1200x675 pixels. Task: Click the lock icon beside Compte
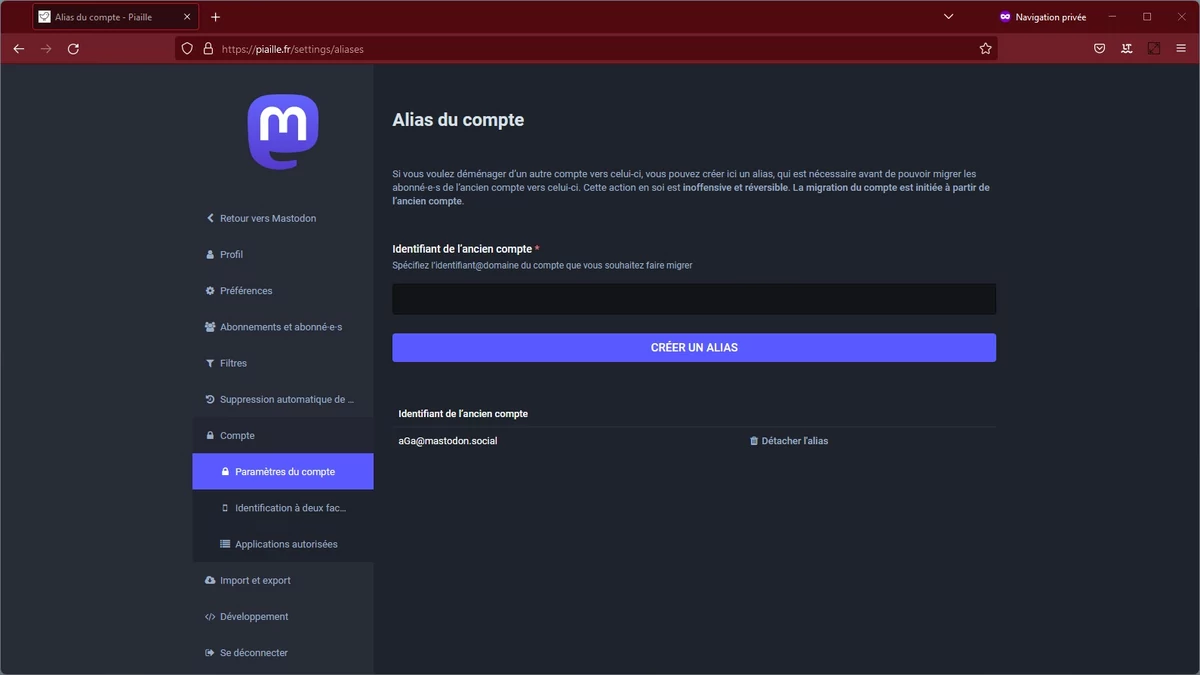pyautogui.click(x=210, y=435)
